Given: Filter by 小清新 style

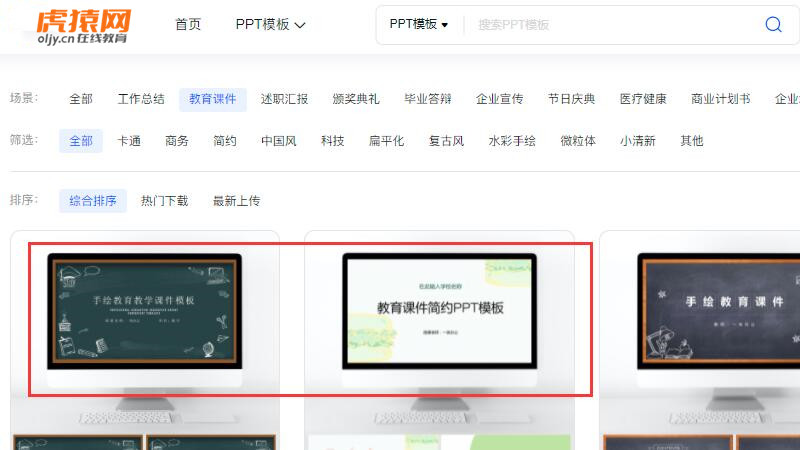Looking at the screenshot, I should coord(638,141).
